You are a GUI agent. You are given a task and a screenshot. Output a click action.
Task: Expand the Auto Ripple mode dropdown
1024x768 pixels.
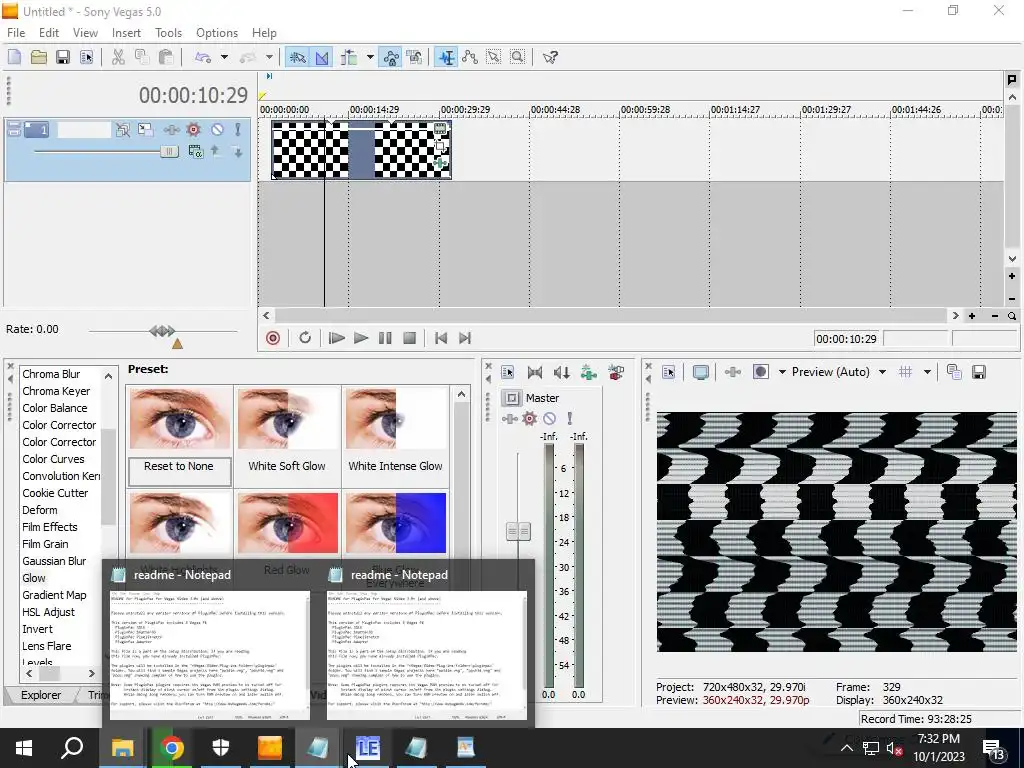coord(370,57)
